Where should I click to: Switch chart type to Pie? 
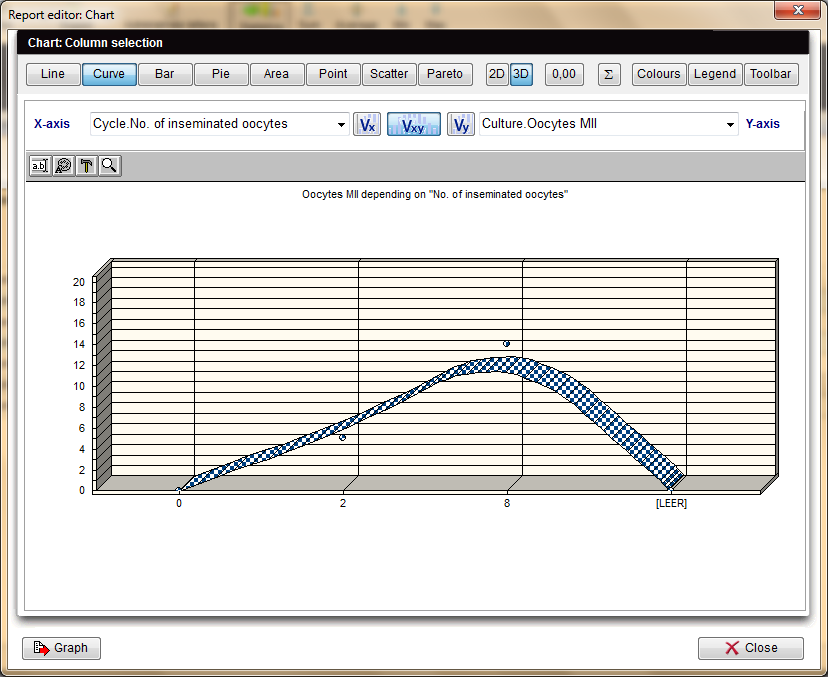[221, 74]
